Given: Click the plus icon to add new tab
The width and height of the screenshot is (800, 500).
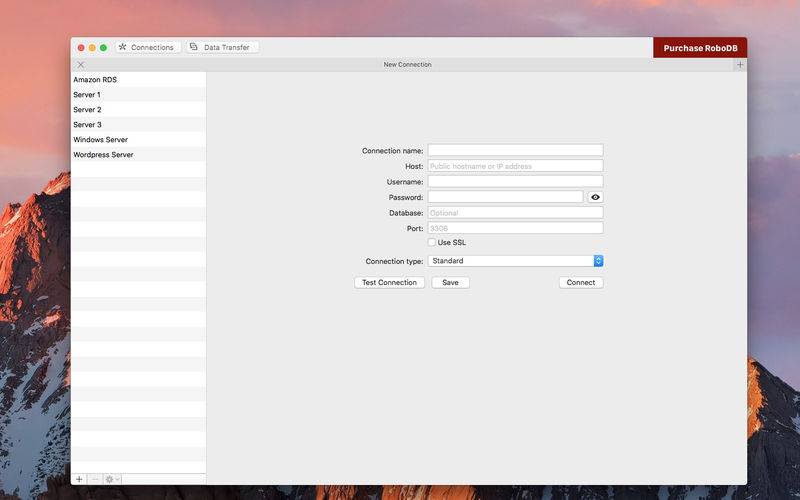Looking at the screenshot, I should [740, 64].
